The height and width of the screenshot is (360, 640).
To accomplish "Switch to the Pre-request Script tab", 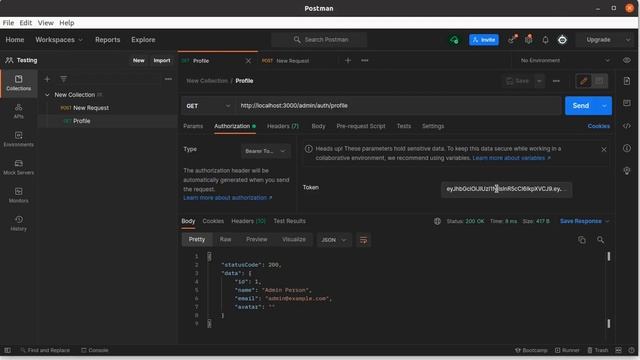I will 361,126.
